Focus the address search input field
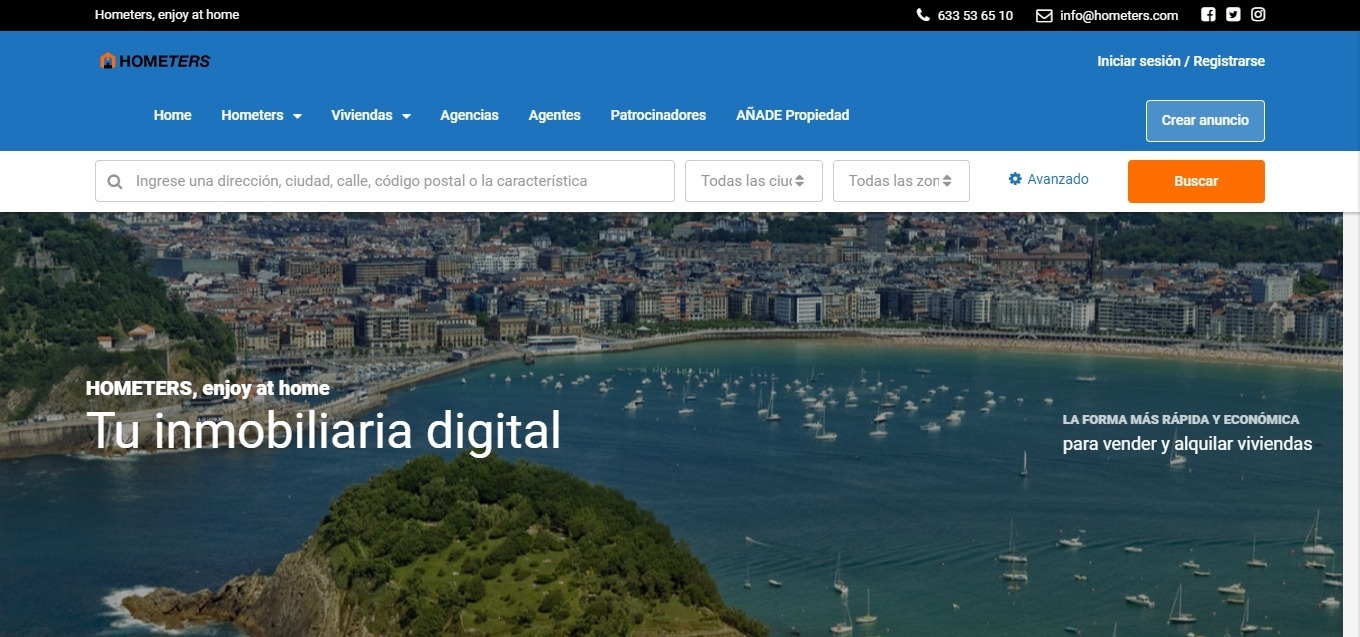The height and width of the screenshot is (637, 1360). pos(400,181)
